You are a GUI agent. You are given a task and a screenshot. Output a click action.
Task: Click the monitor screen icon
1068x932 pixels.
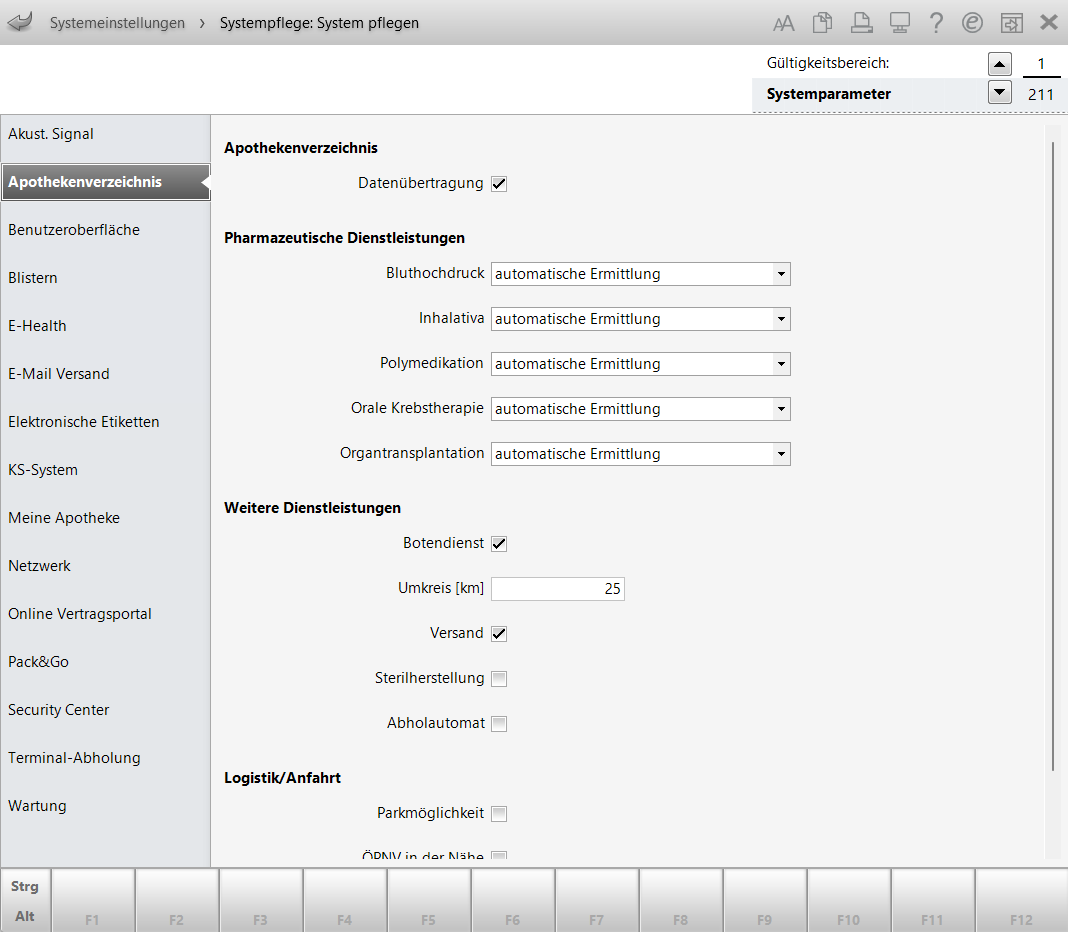898,23
